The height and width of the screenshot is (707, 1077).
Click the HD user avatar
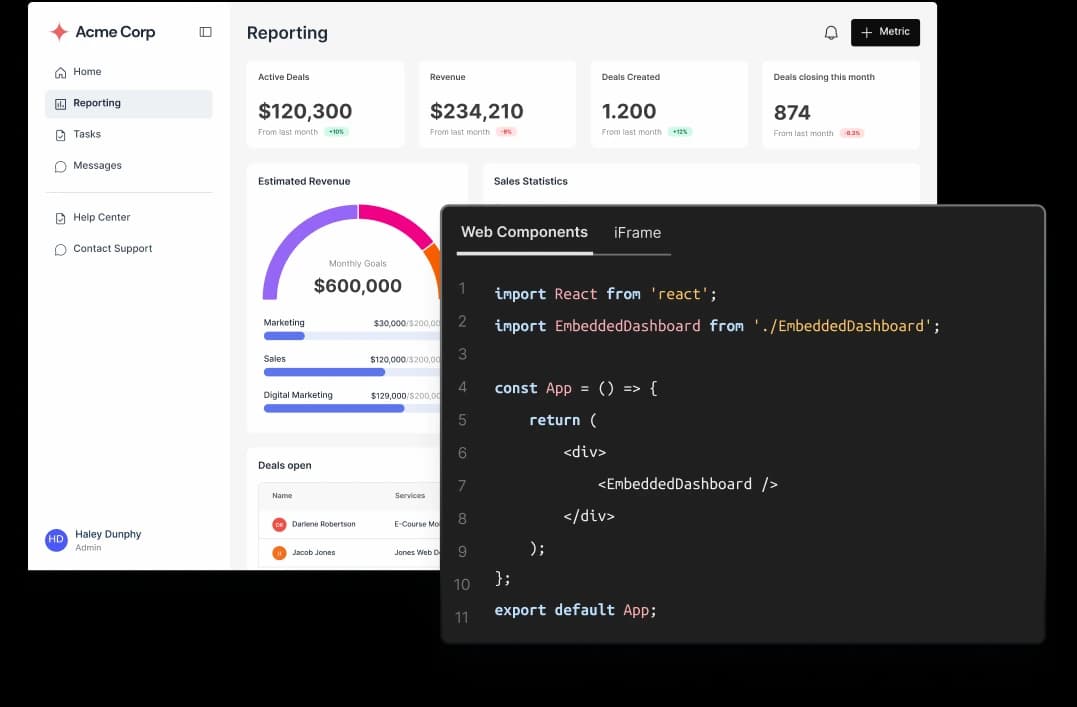click(56, 540)
